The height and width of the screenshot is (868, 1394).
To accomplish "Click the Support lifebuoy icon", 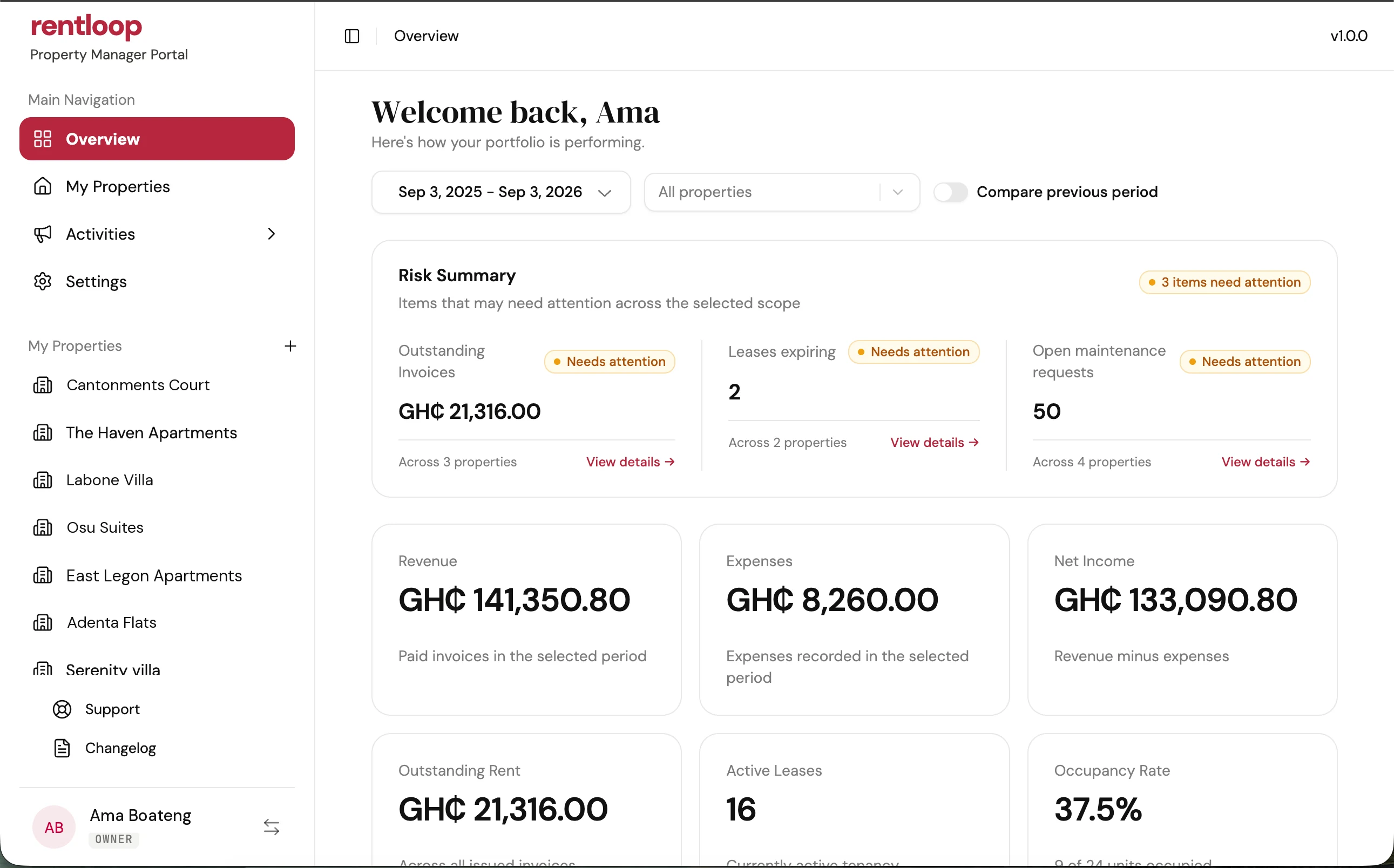I will pyautogui.click(x=62, y=709).
